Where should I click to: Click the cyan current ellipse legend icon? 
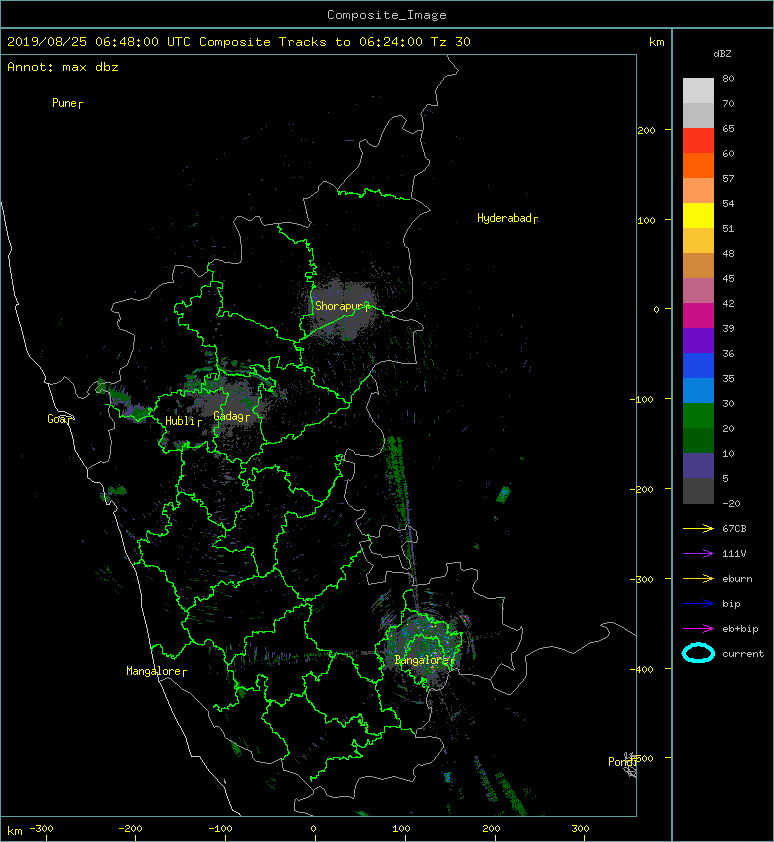point(698,653)
